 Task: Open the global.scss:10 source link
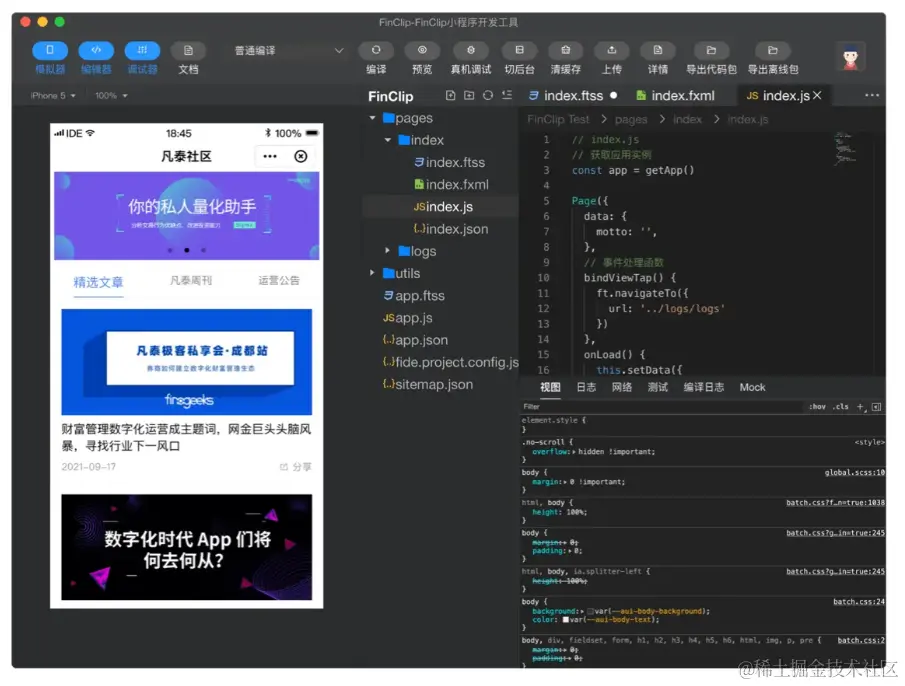pos(854,473)
